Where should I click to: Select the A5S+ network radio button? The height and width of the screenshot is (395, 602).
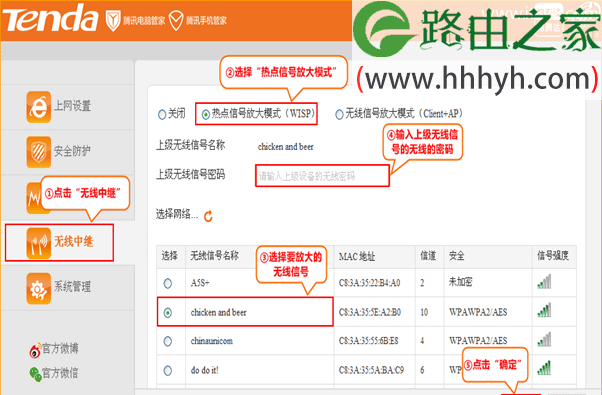pos(168,283)
